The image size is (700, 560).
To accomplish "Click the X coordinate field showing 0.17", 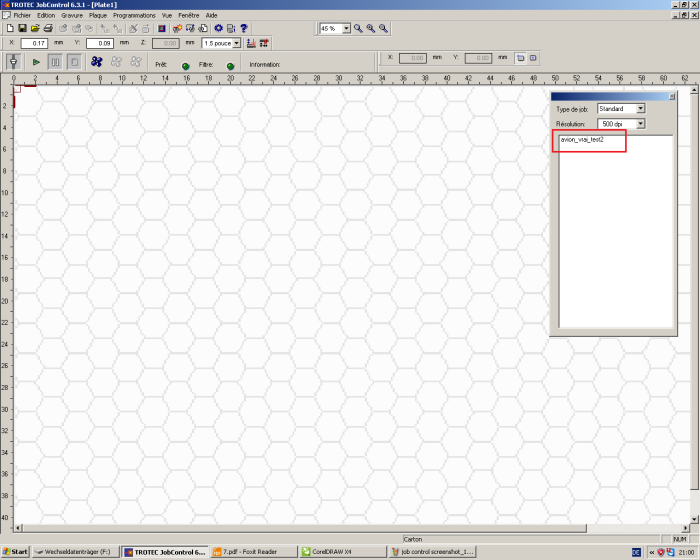I will tap(34, 43).
